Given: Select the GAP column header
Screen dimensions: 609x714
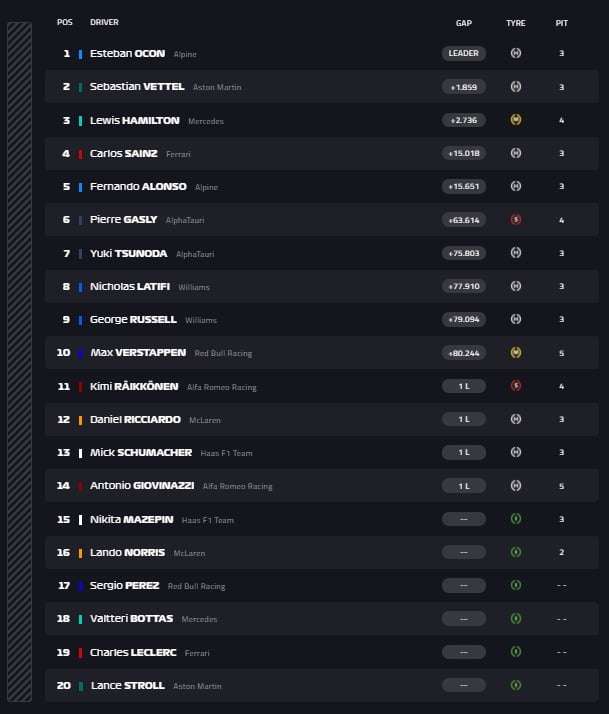Looking at the screenshot, I should coord(463,22).
